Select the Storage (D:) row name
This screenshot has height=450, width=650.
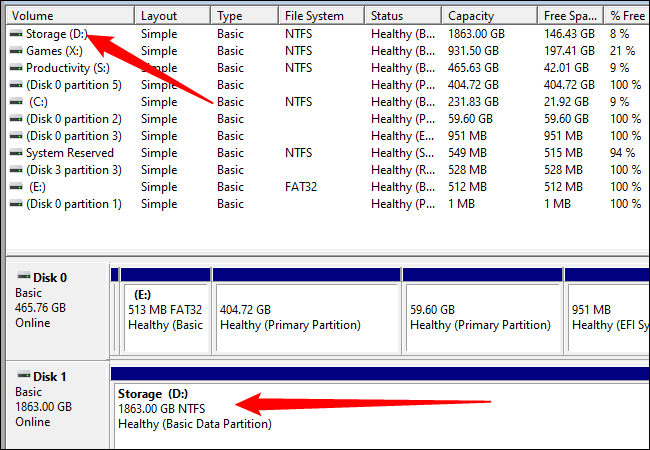(x=57, y=34)
